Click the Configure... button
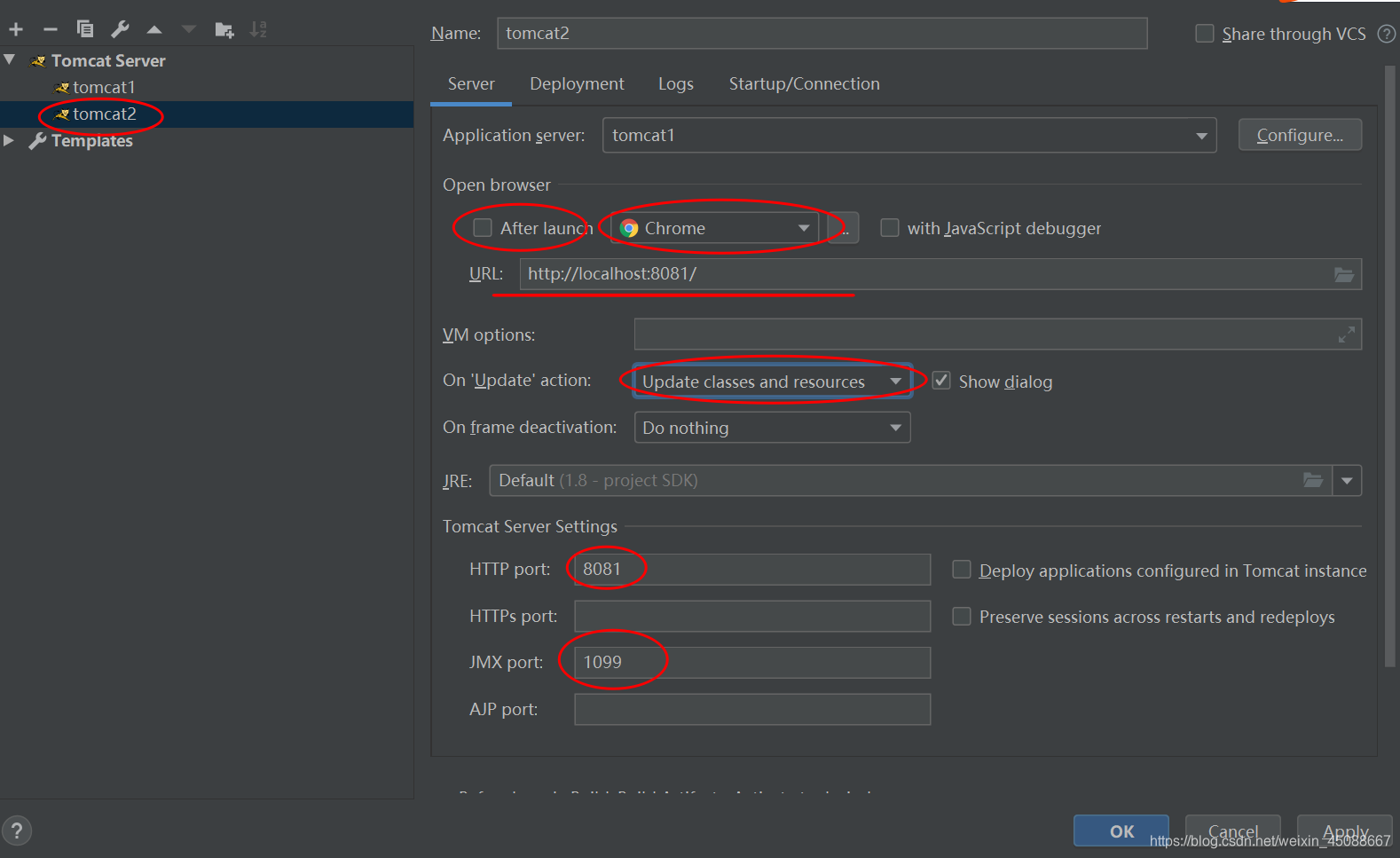The image size is (1400, 858). 1300,135
